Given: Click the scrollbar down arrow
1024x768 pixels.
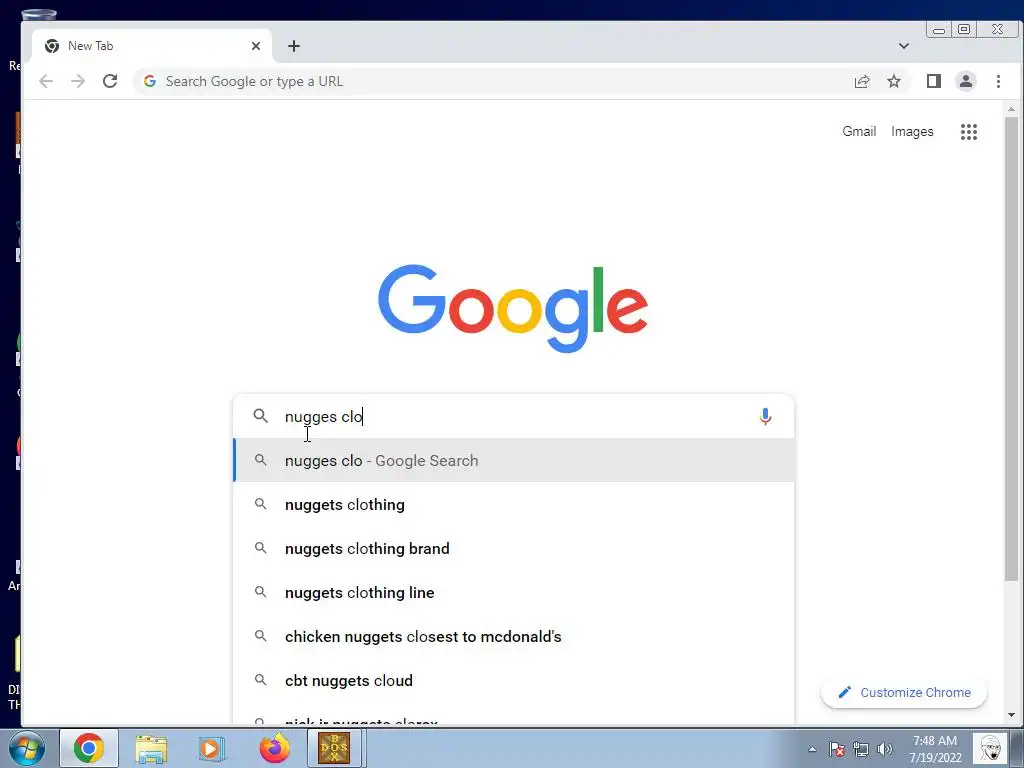Looking at the screenshot, I should coord(1011,715).
